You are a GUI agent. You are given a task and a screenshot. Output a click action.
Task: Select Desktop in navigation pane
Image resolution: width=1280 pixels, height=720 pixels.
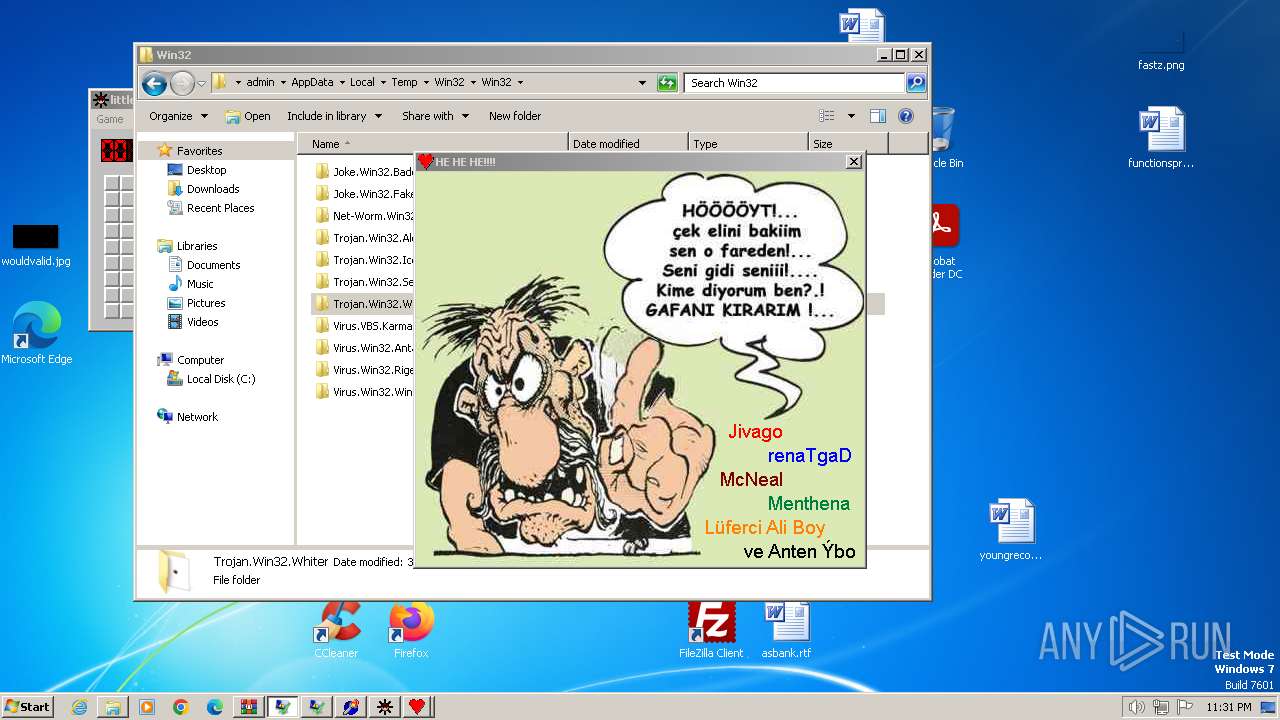206,170
